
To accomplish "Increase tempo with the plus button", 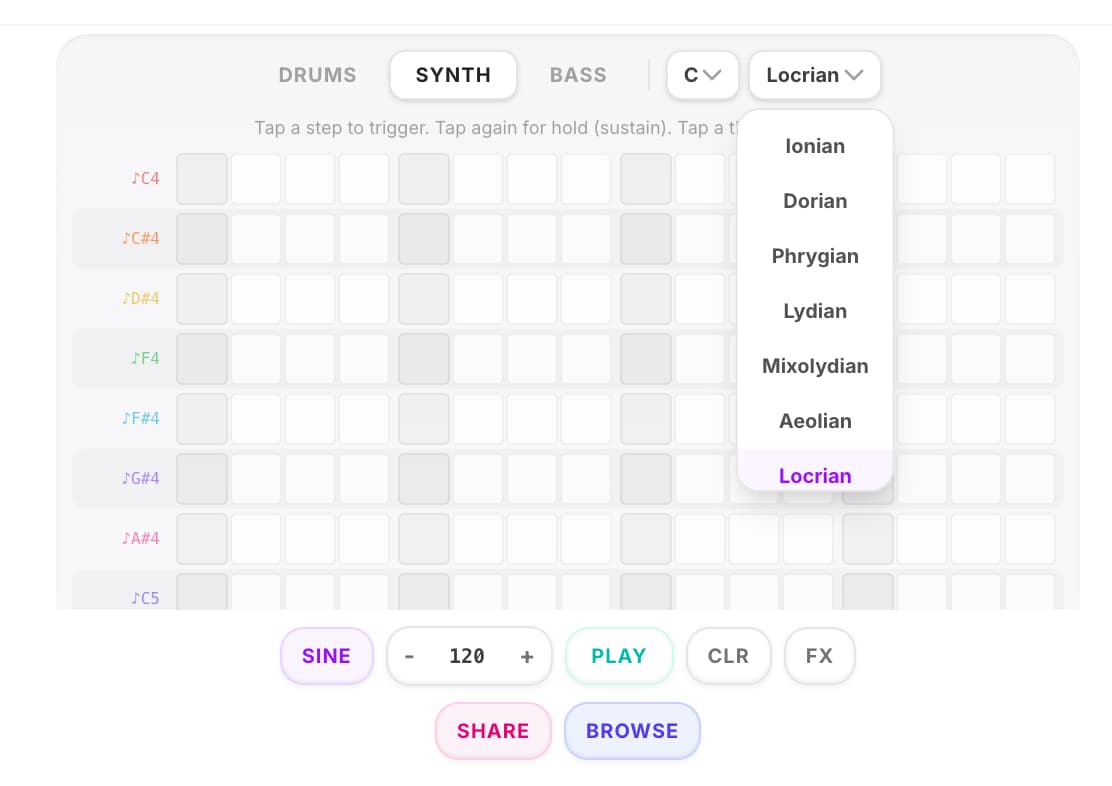I will click(x=527, y=656).
